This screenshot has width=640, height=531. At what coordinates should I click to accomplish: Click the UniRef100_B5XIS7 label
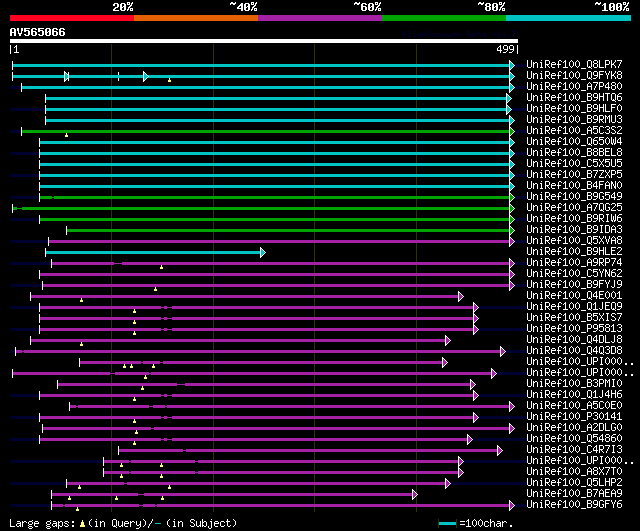click(574, 318)
